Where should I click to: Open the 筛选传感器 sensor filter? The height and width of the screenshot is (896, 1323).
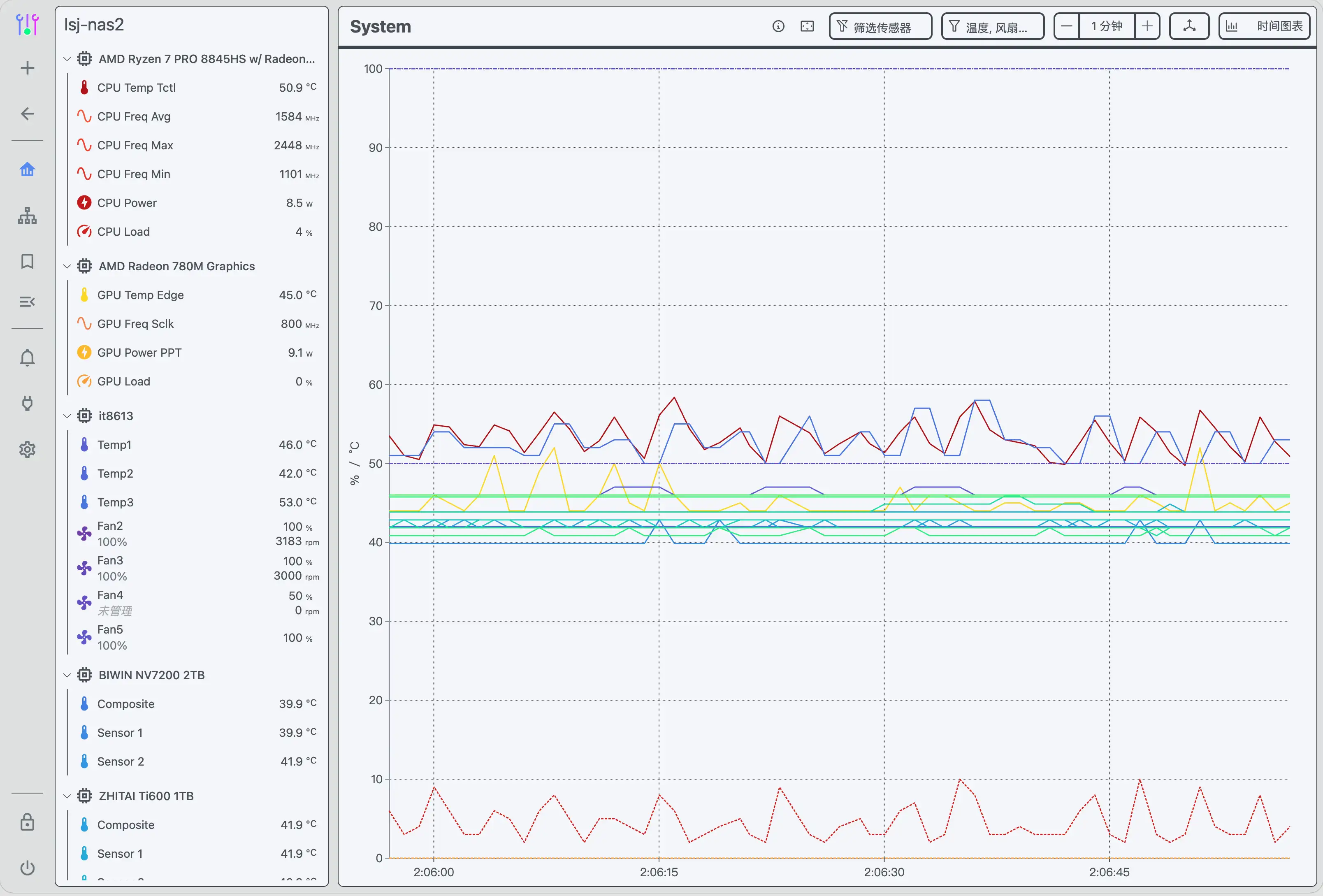coord(881,26)
